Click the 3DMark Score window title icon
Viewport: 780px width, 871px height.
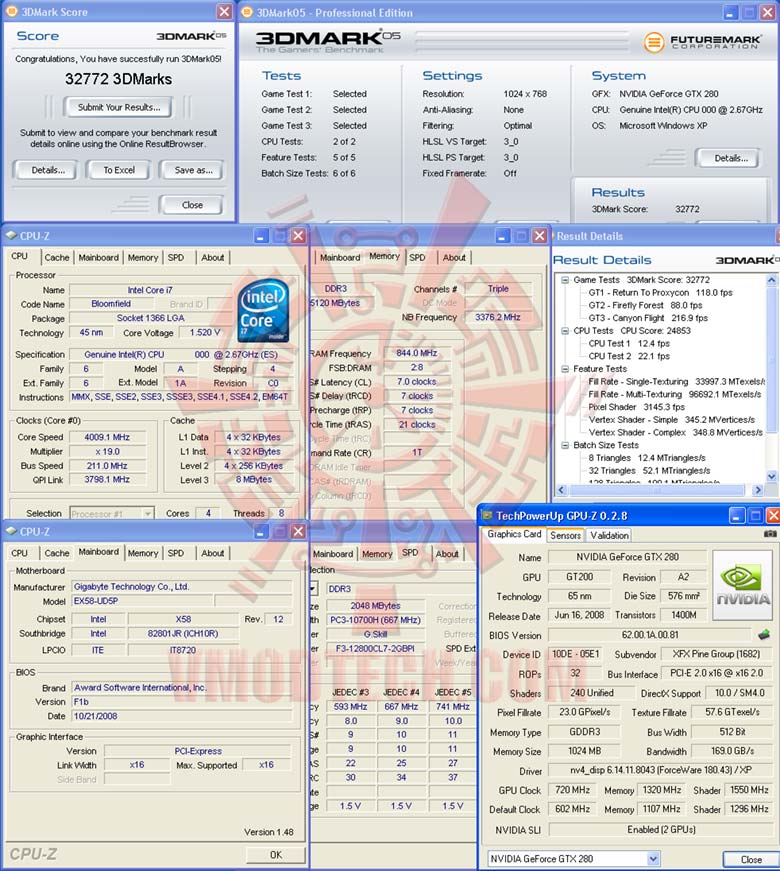click(11, 12)
